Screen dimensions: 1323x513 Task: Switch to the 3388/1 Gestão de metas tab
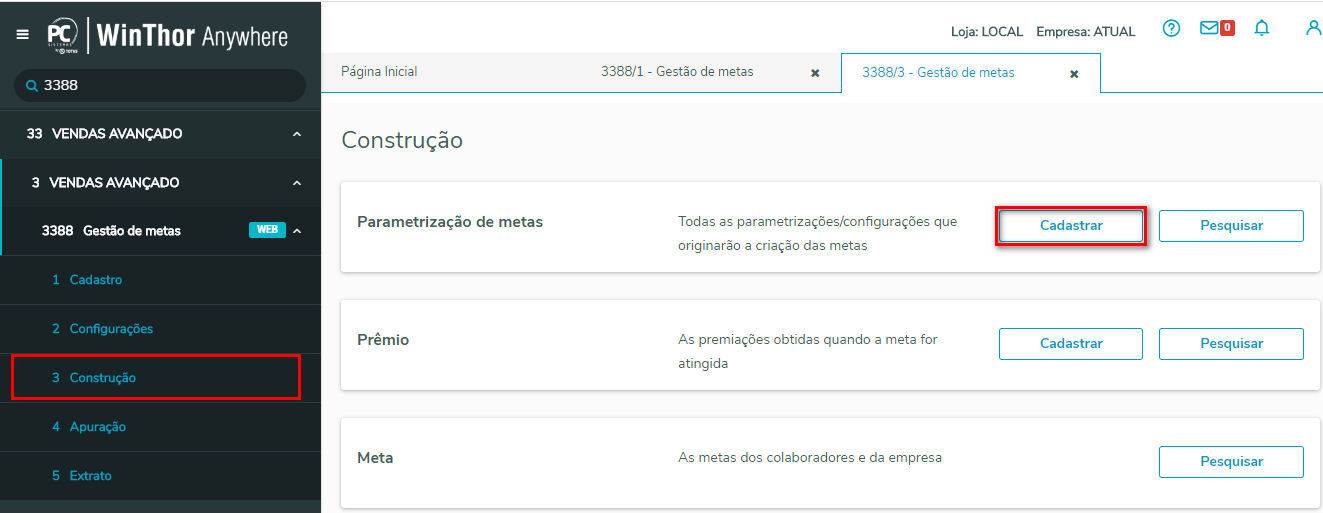click(677, 72)
